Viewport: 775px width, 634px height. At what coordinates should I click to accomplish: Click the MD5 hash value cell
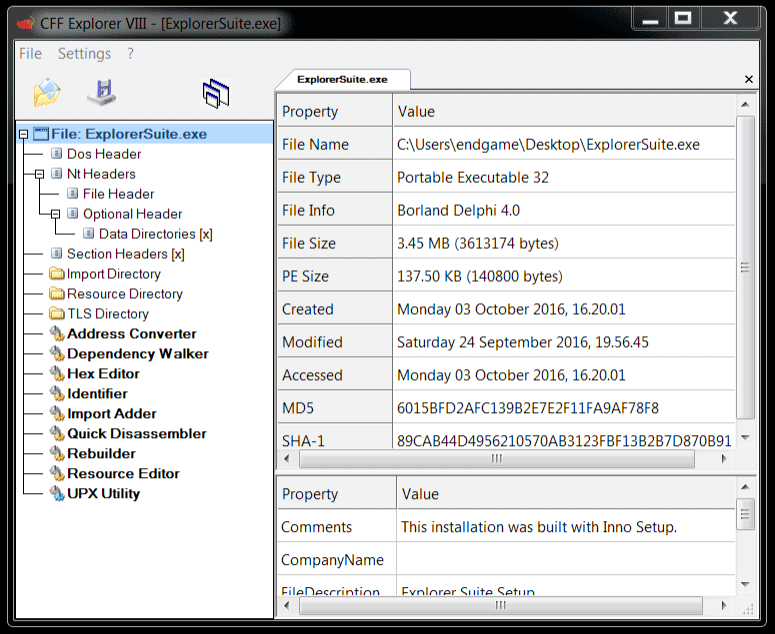[x=528, y=408]
